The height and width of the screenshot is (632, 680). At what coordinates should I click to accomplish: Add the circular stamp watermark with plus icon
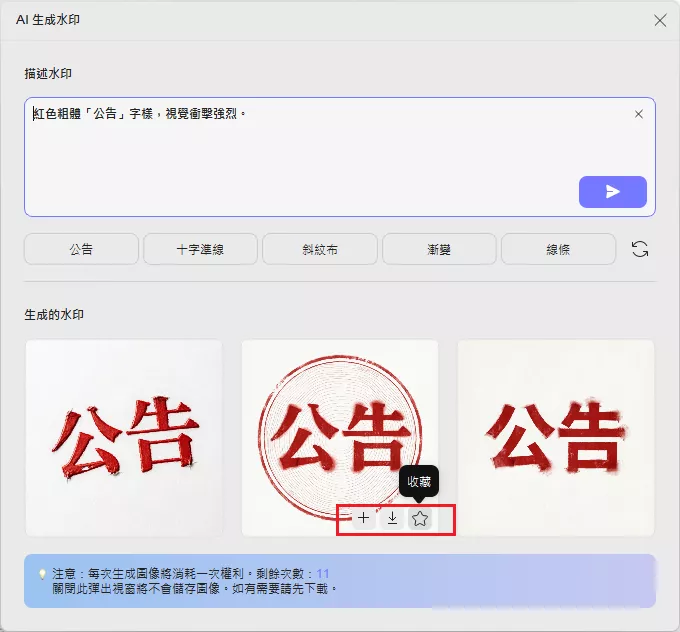(363, 518)
